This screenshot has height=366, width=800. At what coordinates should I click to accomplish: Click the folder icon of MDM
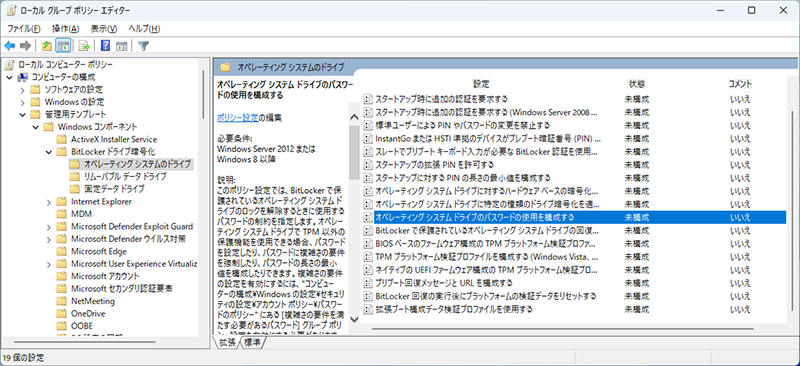tap(62, 214)
